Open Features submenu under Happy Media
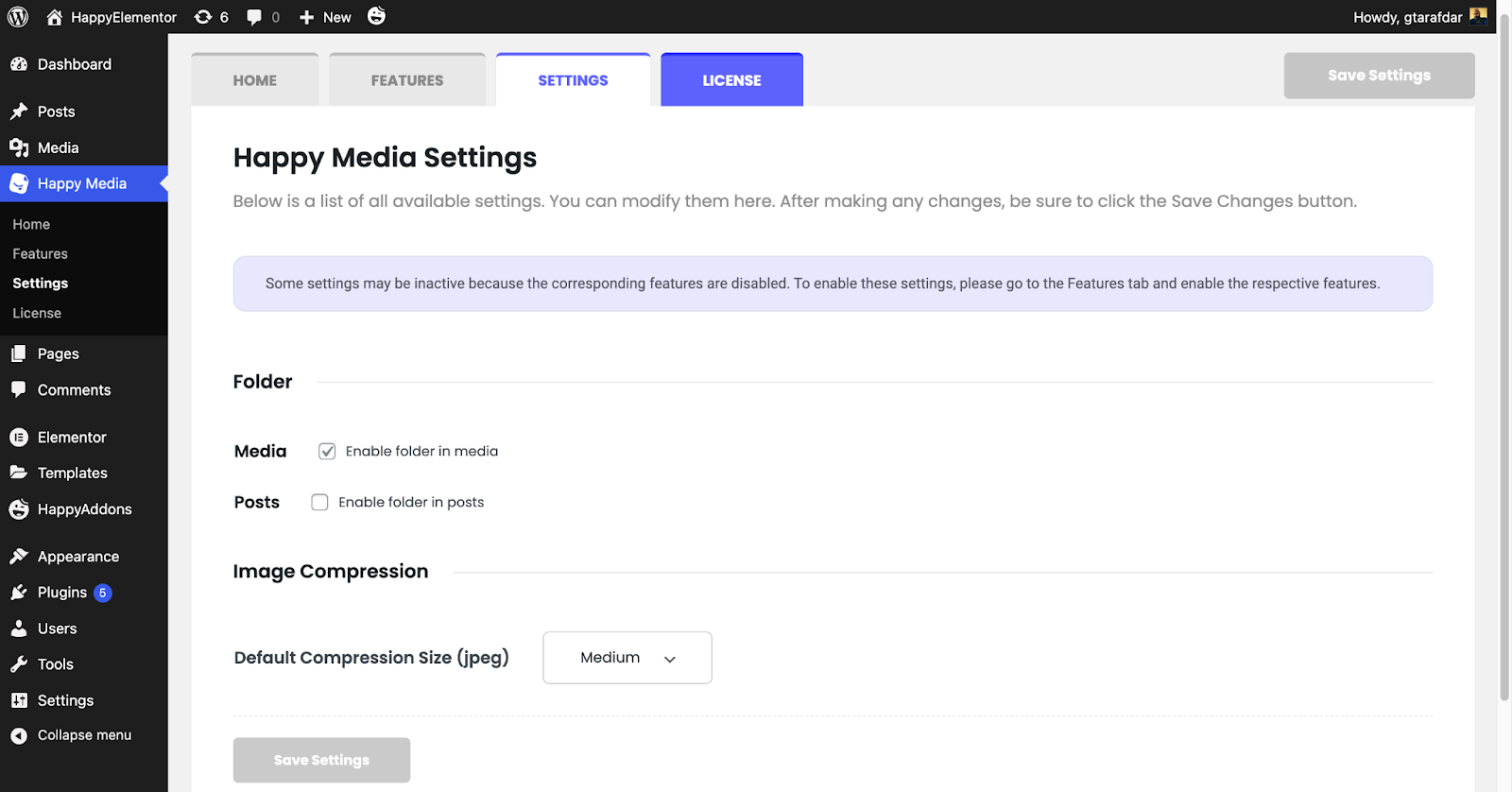The width and height of the screenshot is (1512, 792). coord(40,253)
